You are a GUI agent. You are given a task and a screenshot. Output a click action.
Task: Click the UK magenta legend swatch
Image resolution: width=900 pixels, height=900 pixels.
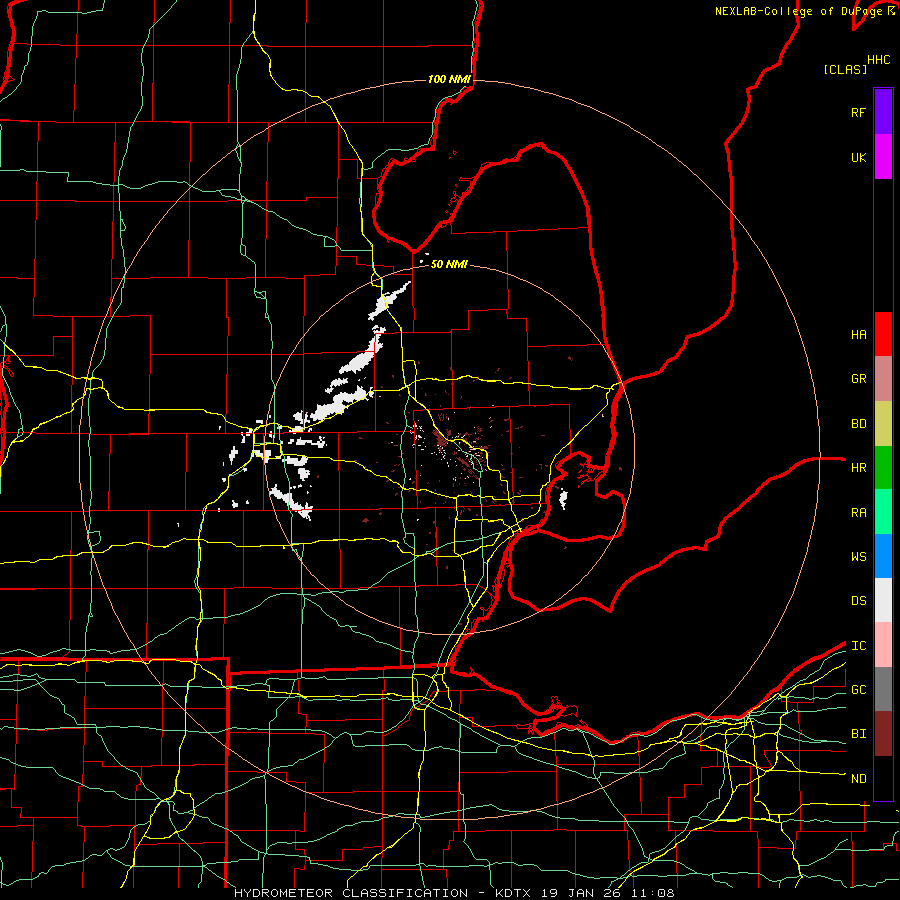[x=883, y=157]
